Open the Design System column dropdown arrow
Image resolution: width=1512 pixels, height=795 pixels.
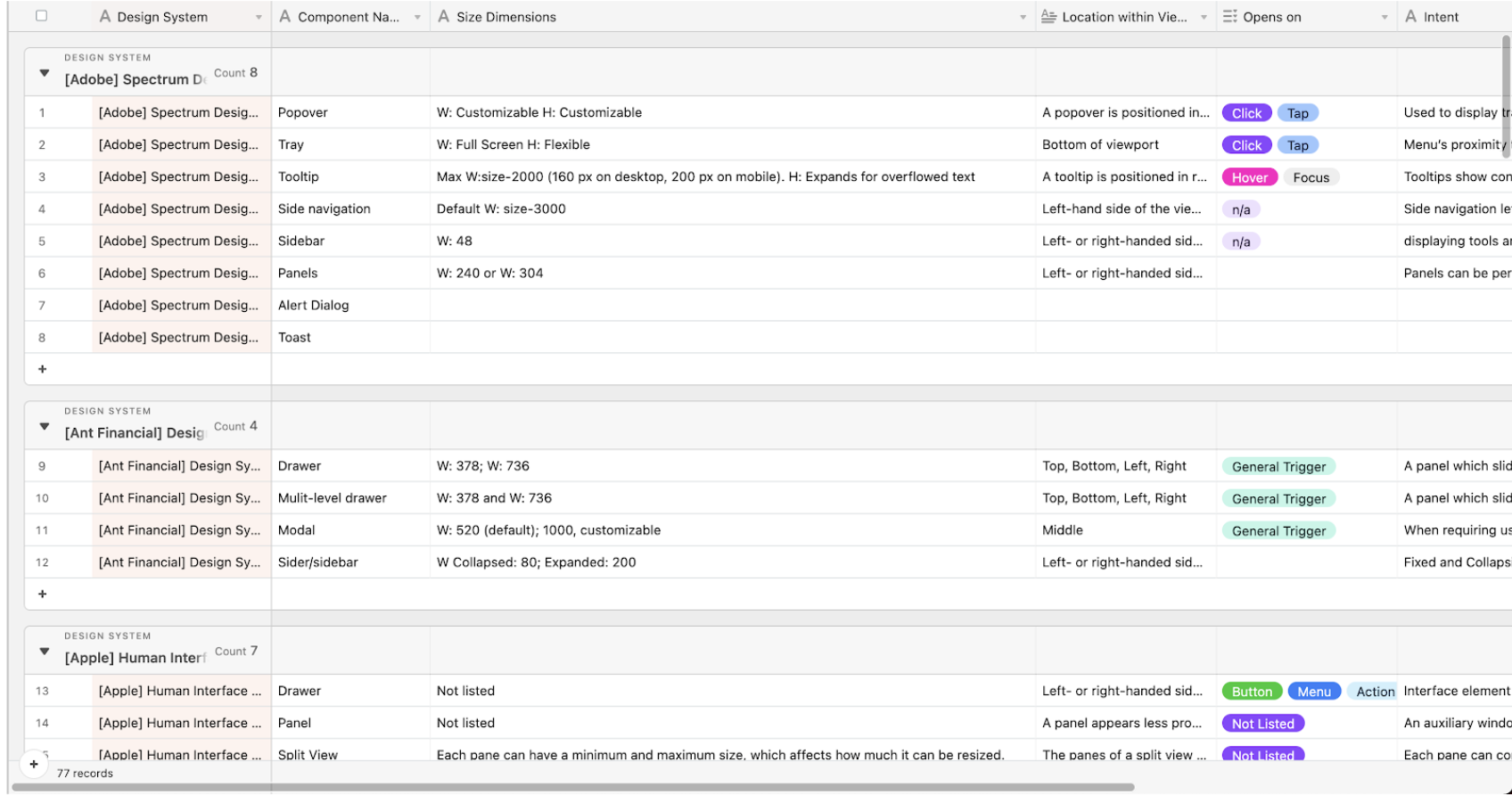click(259, 17)
